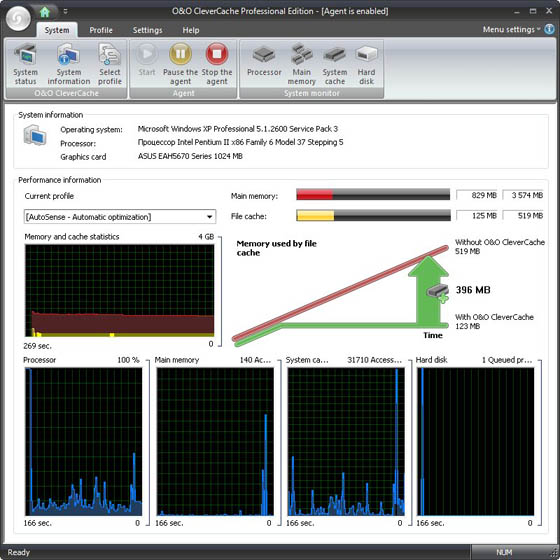The width and height of the screenshot is (560, 560).
Task: Click the blue info icon near Menu settings
Action: point(549,29)
